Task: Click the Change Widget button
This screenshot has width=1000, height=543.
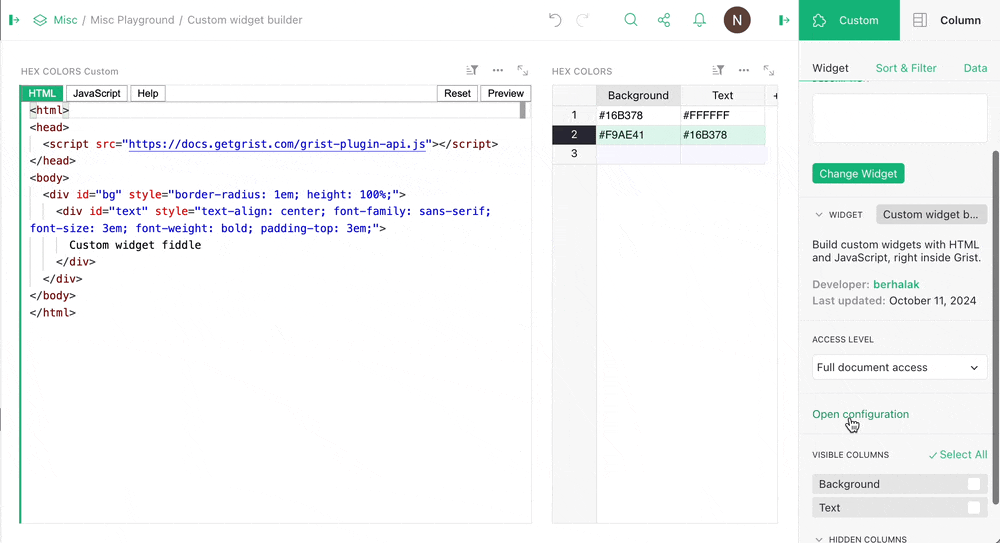Action: 858,174
